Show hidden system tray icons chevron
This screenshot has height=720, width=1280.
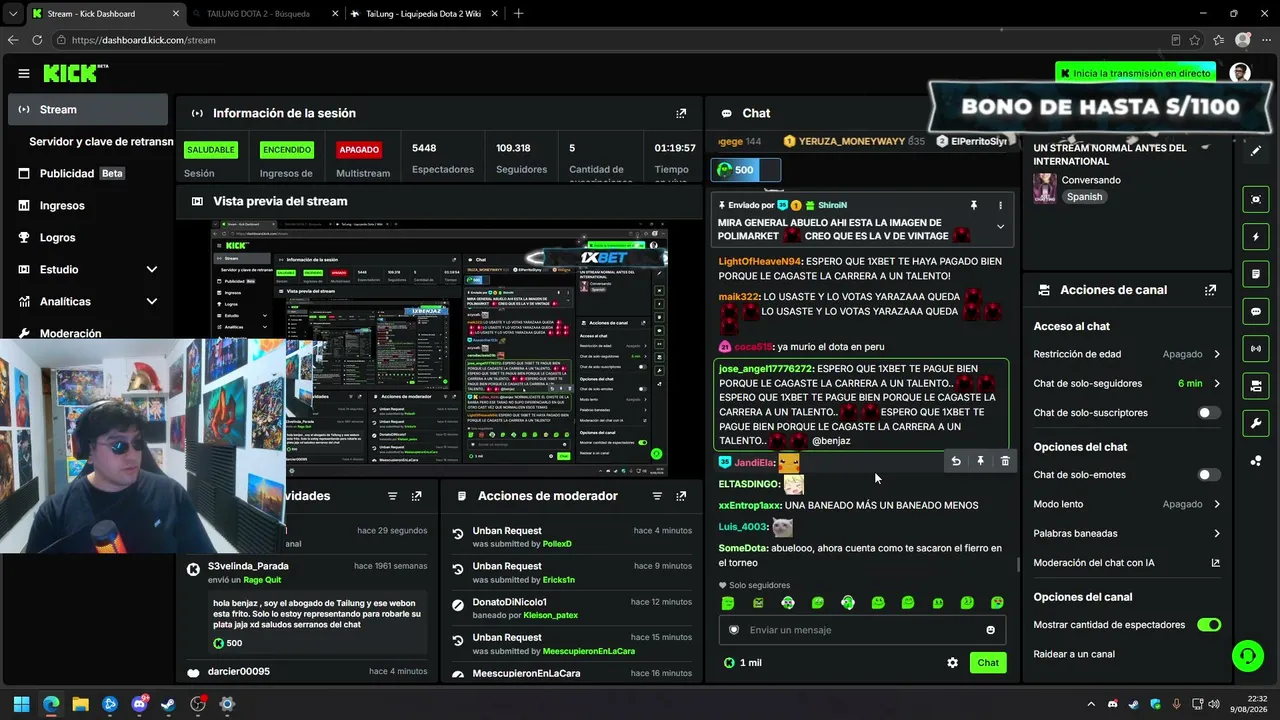tap(1092, 704)
